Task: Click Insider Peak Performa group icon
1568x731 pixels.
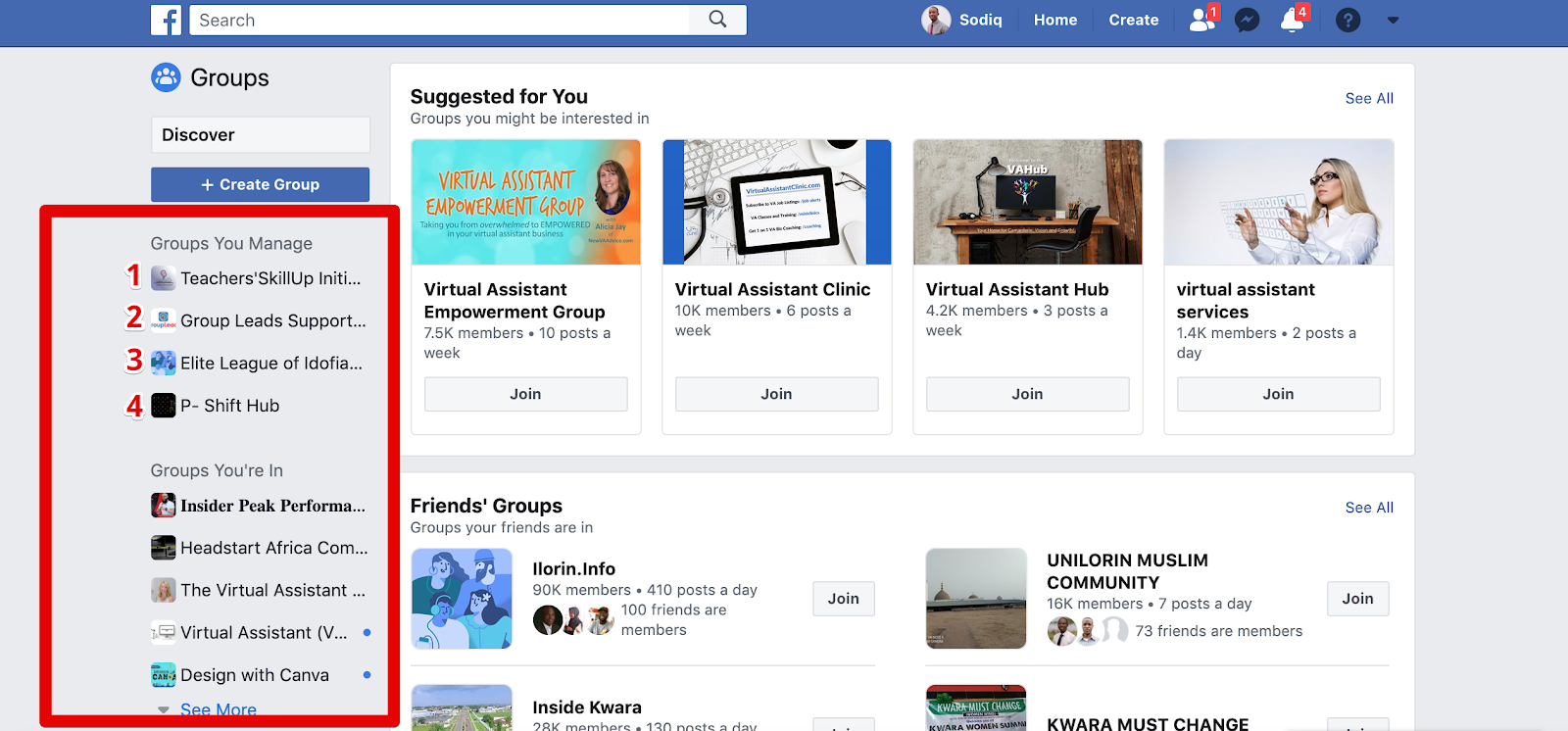Action: click(164, 506)
